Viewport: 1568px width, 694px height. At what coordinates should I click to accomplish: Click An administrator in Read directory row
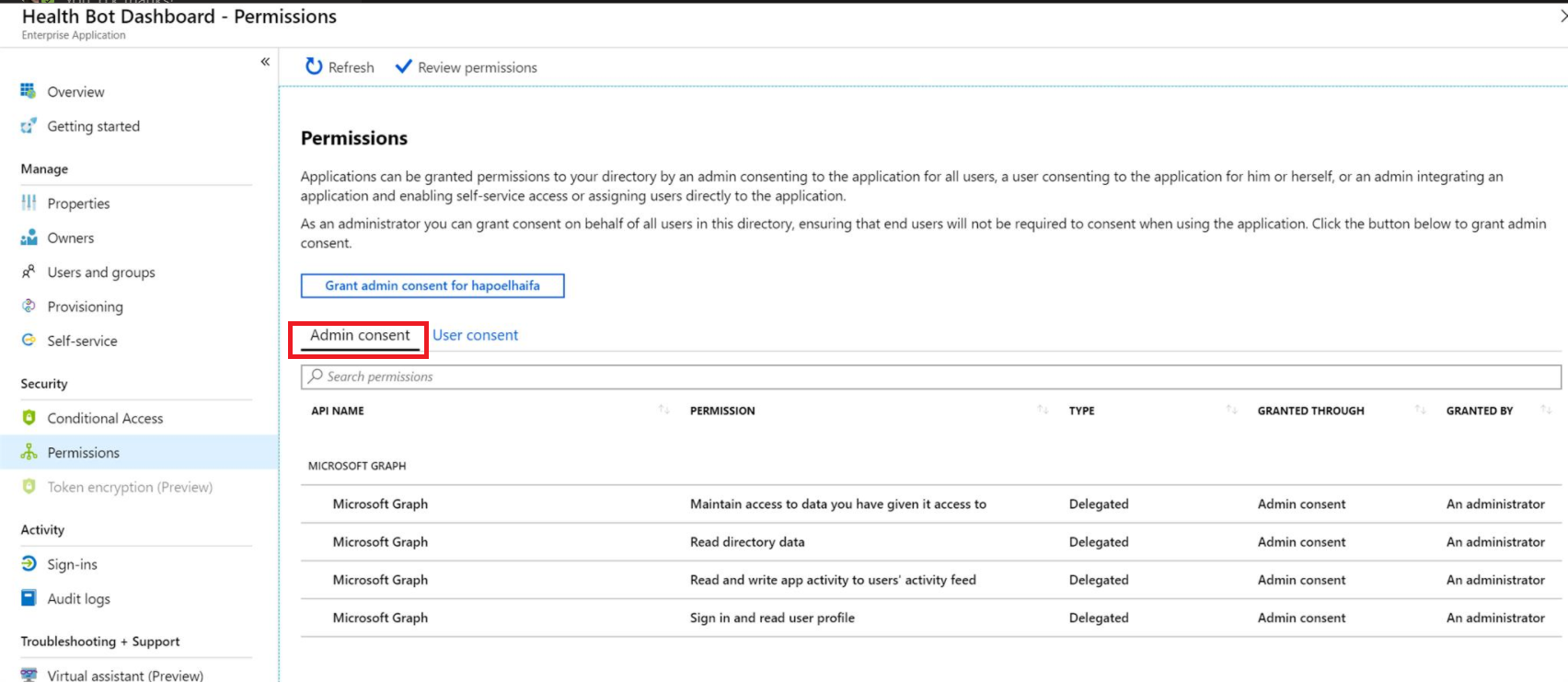(x=1495, y=541)
